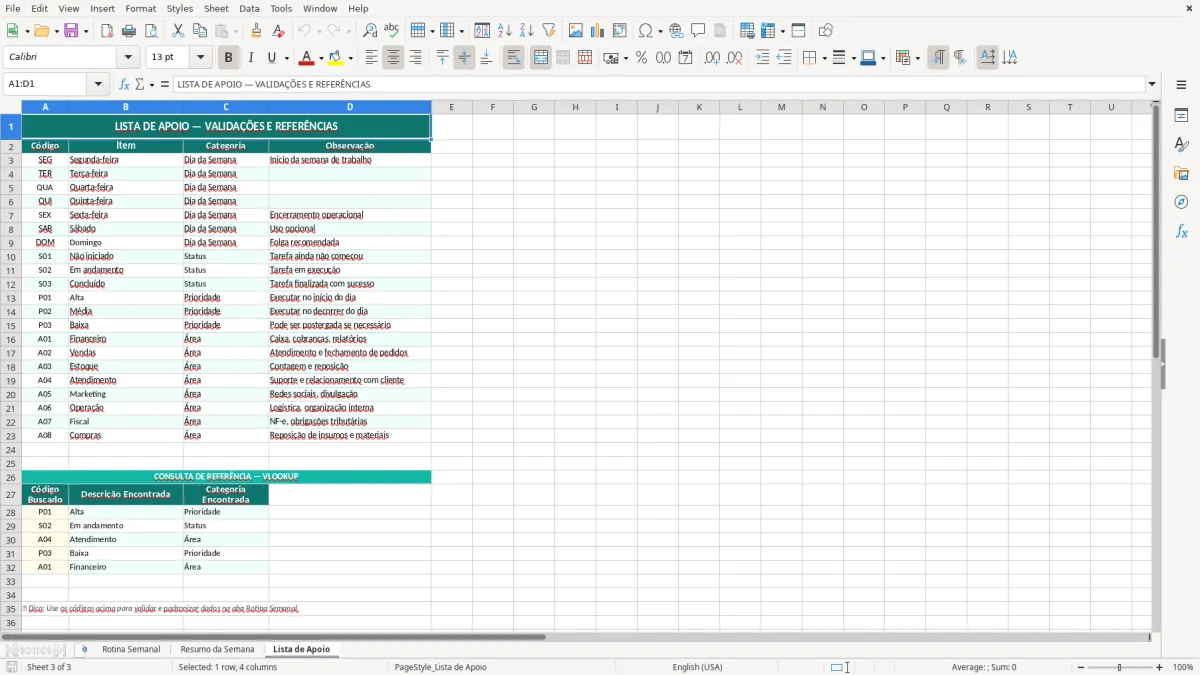Select column D header
The image size is (1200, 675).
[x=350, y=107]
